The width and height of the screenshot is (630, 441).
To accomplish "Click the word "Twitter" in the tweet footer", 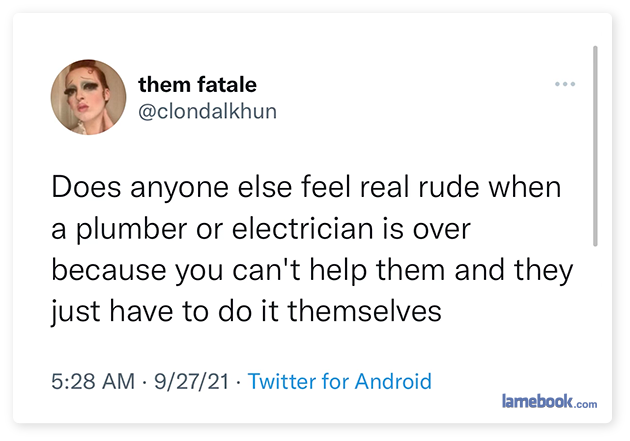I will 281,381.
